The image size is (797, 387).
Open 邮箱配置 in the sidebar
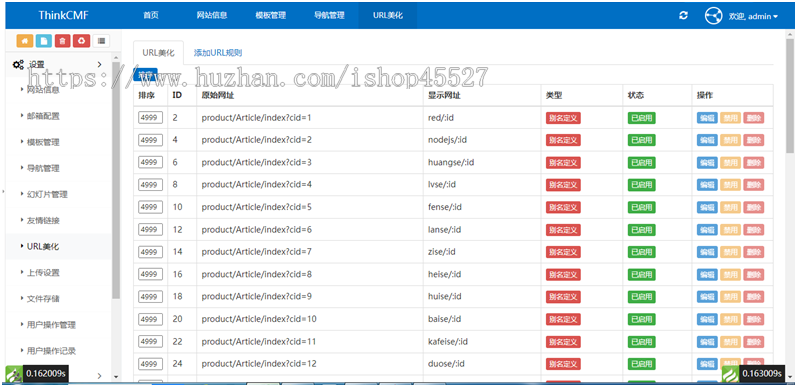tap(43, 116)
